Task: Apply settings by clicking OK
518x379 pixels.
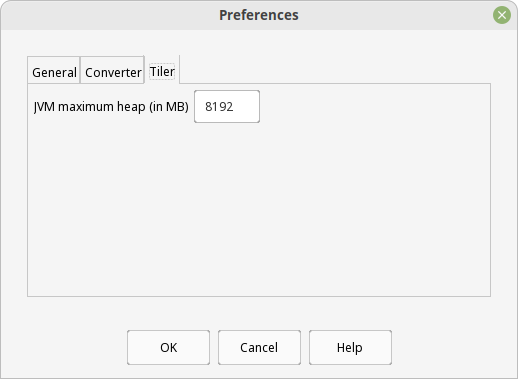Action: (x=168, y=347)
